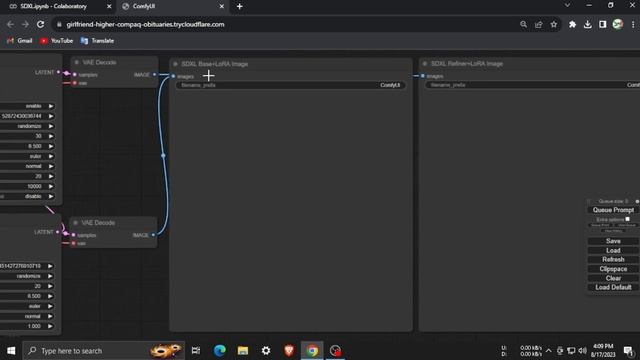This screenshot has height=360, width=640.
Task: Click the Load Default button
Action: (x=613, y=287)
